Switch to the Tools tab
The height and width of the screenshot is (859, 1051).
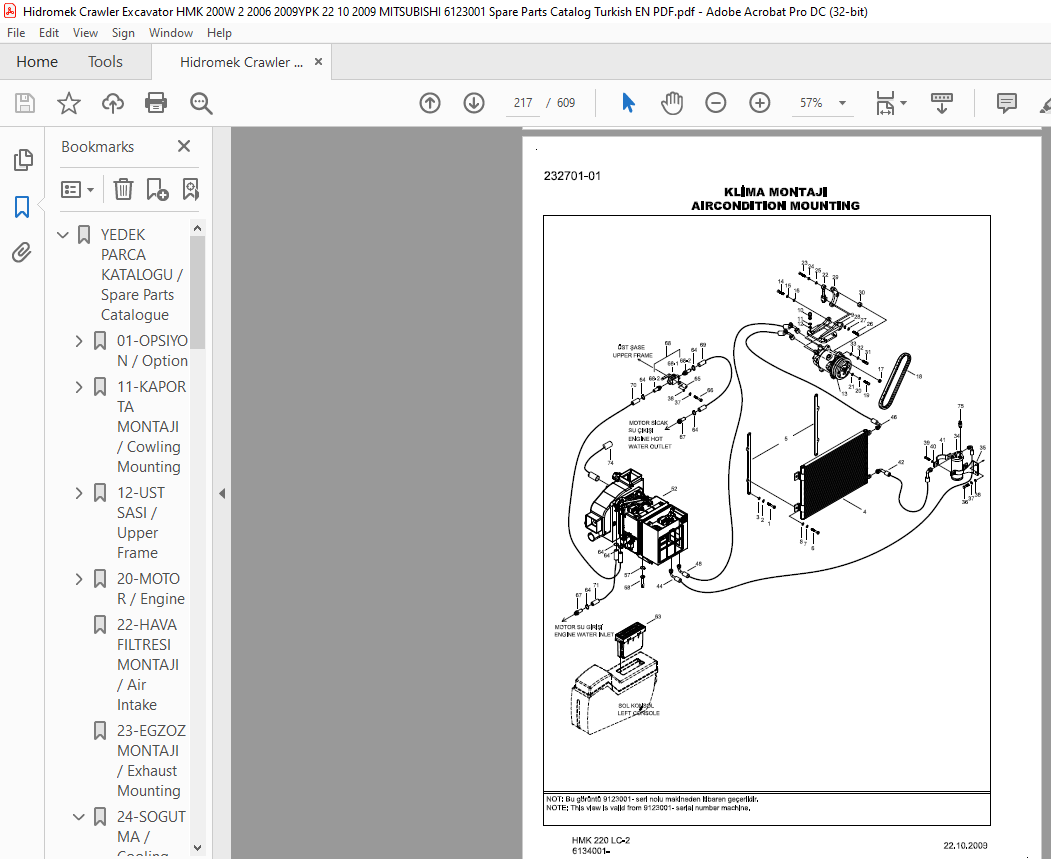(105, 62)
